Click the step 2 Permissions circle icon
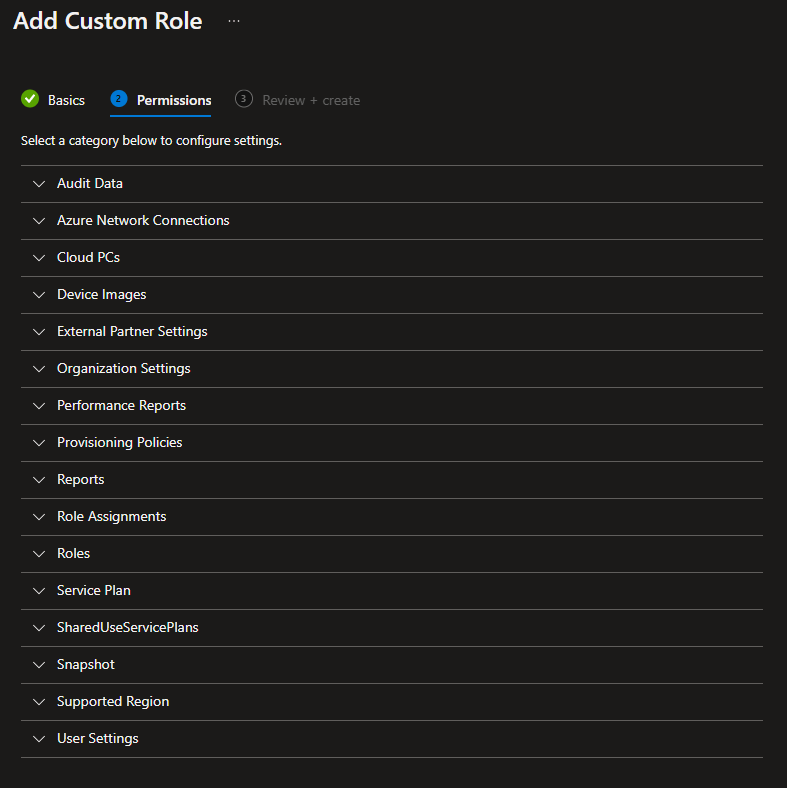This screenshot has height=788, width=787. [x=119, y=99]
